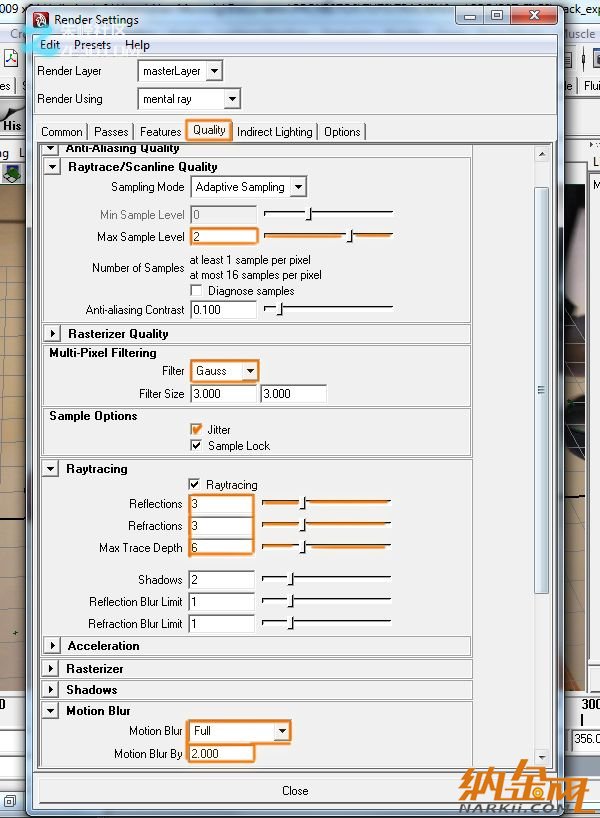Open the Presets menu
The width and height of the screenshot is (600, 818).
point(92,45)
